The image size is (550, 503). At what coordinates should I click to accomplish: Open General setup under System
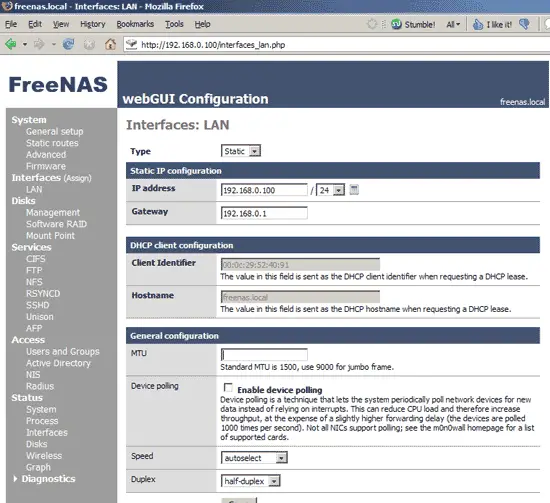[55, 132]
